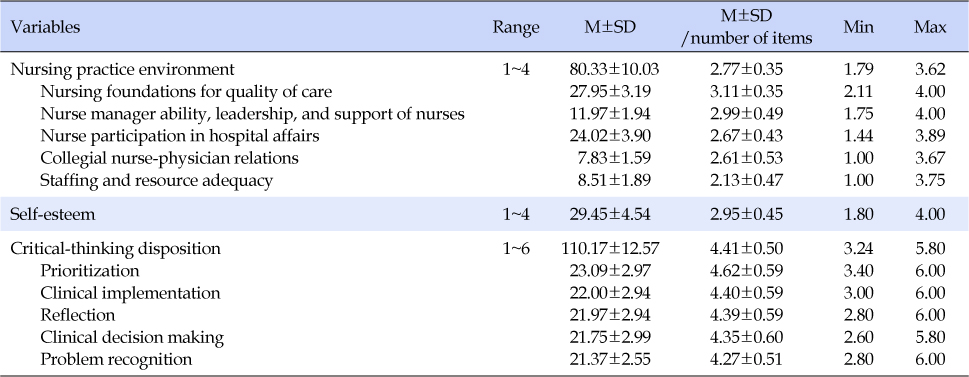
Task: Click the 110.17±12.57 total score cell
Action: 611,248
